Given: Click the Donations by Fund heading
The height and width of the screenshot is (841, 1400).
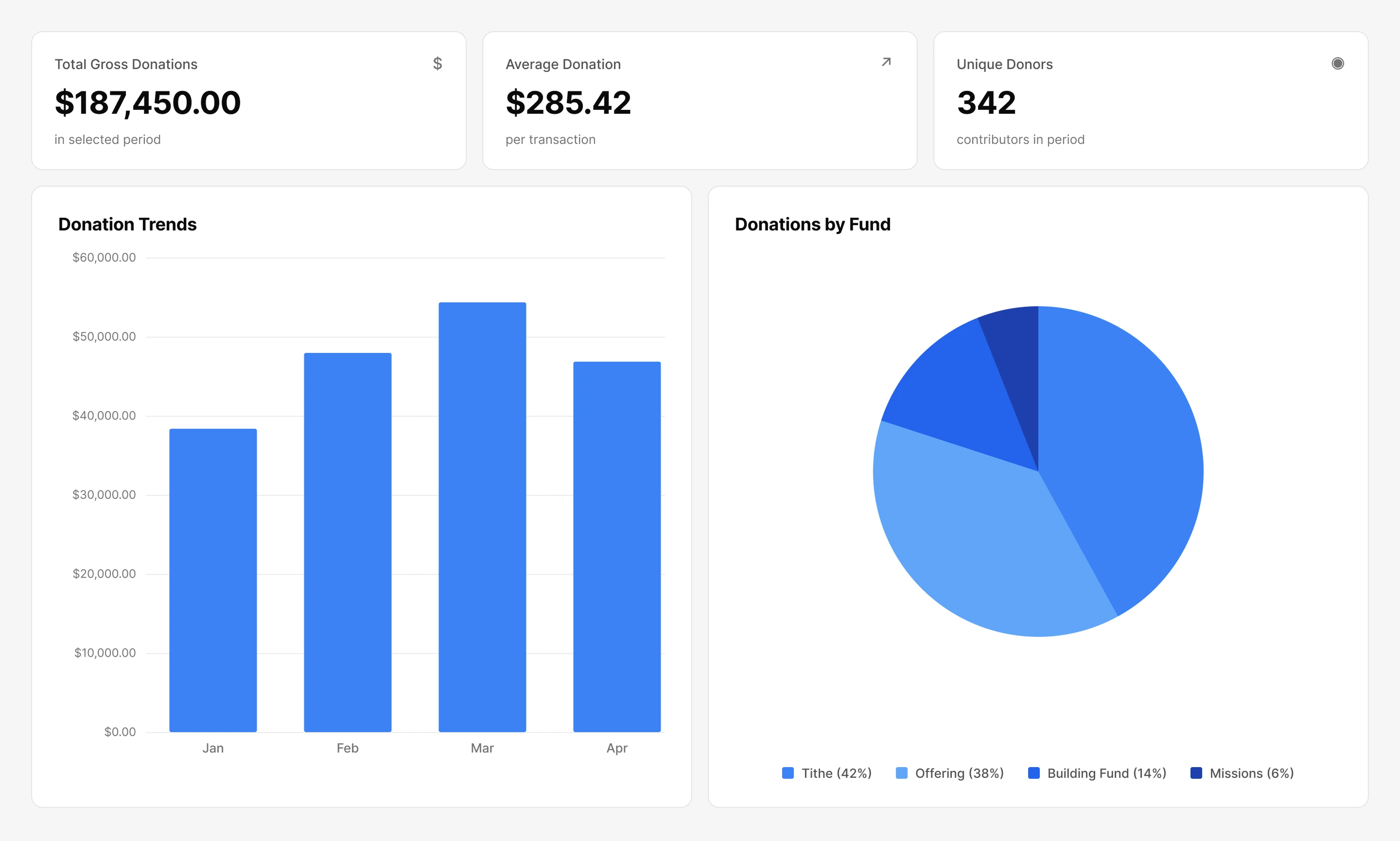Looking at the screenshot, I should tap(812, 225).
